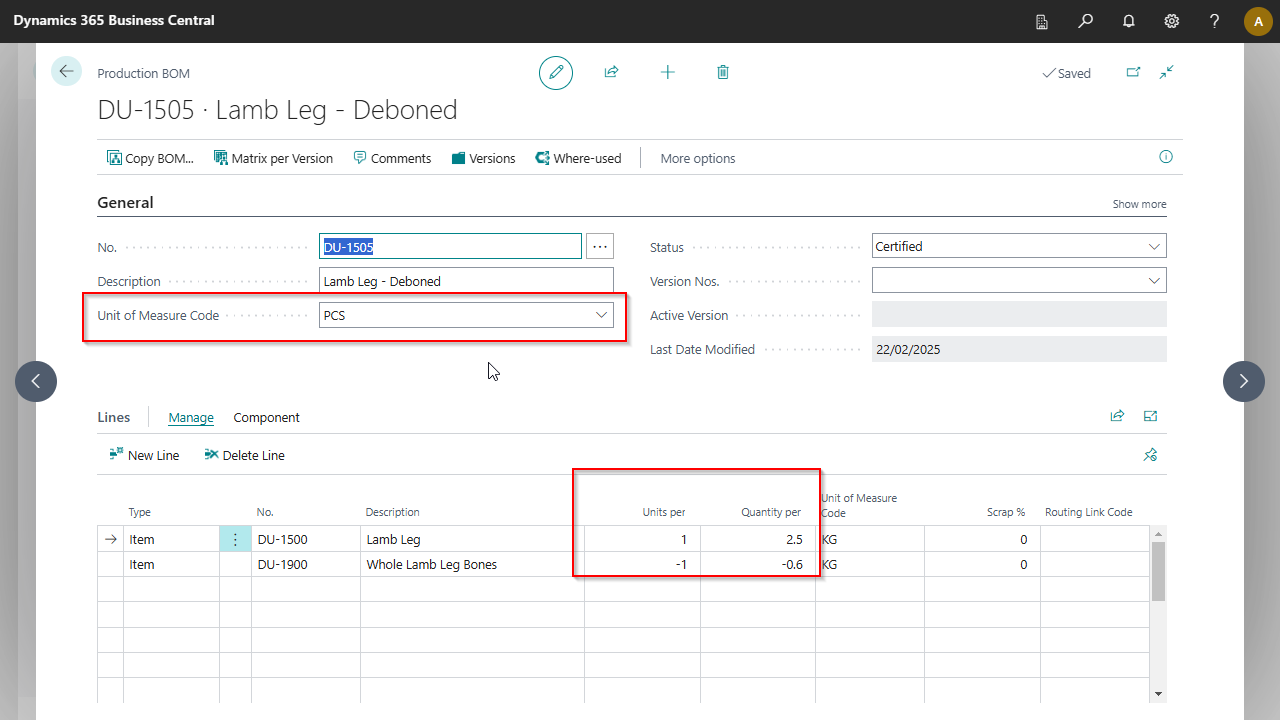This screenshot has height=720, width=1280.
Task: Open the Excel documents icon in the top bar
Action: 1042,21
